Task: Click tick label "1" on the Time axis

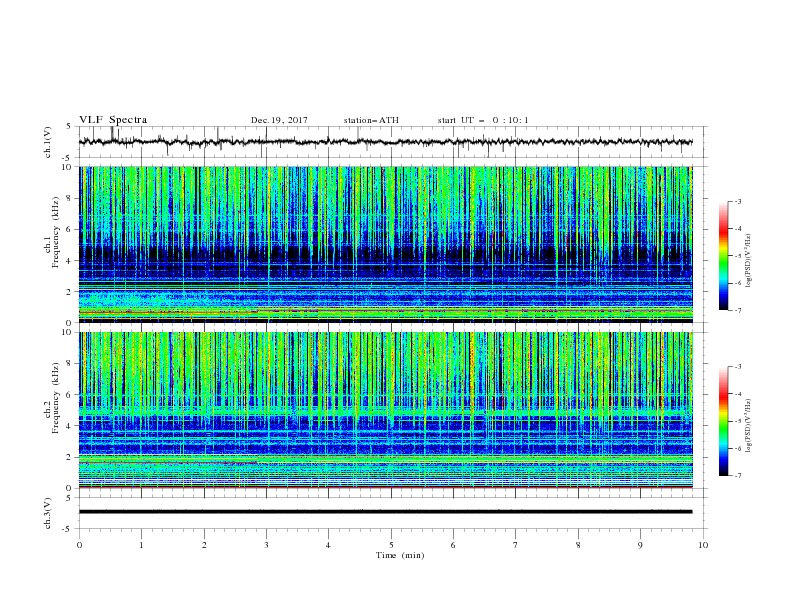Action: click(x=142, y=545)
